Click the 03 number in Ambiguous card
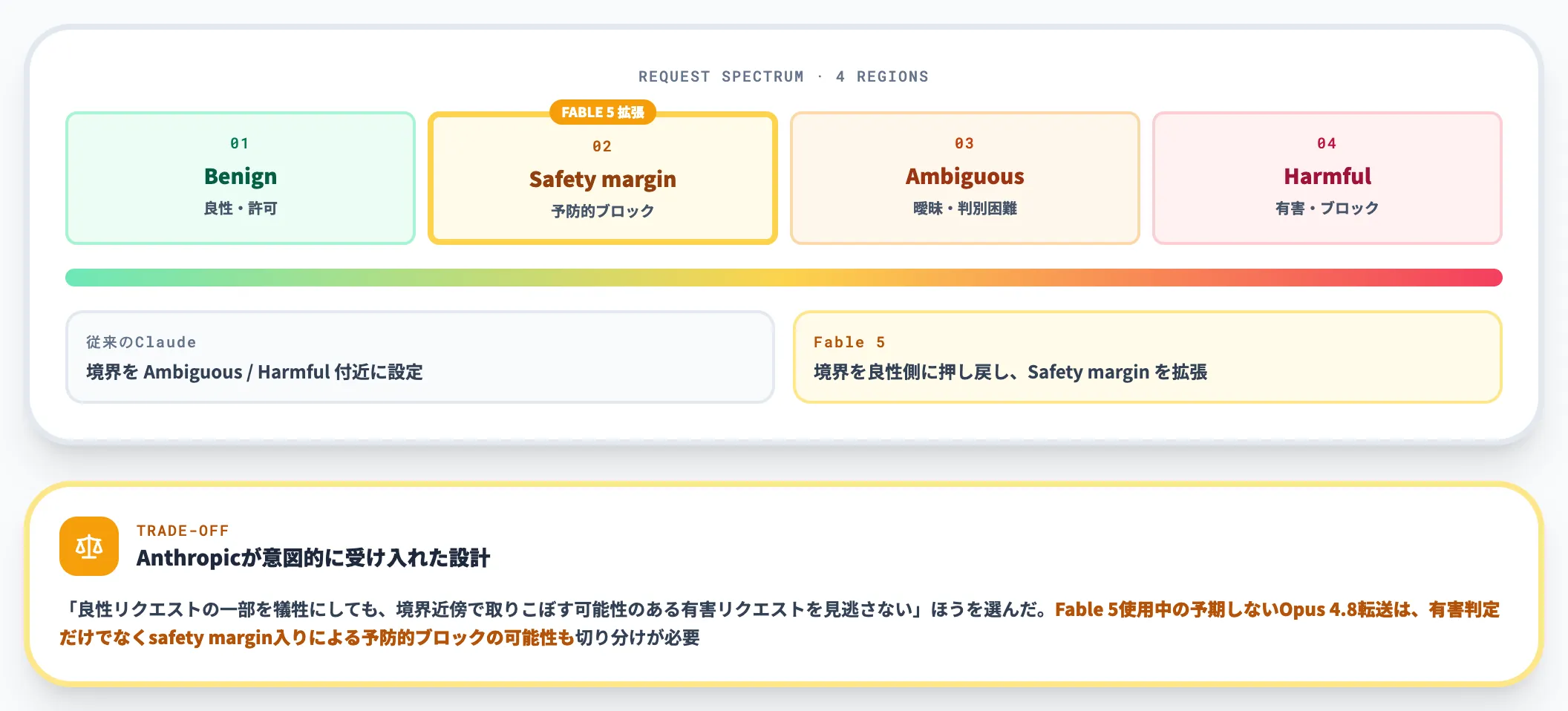1568x711 pixels. point(964,143)
